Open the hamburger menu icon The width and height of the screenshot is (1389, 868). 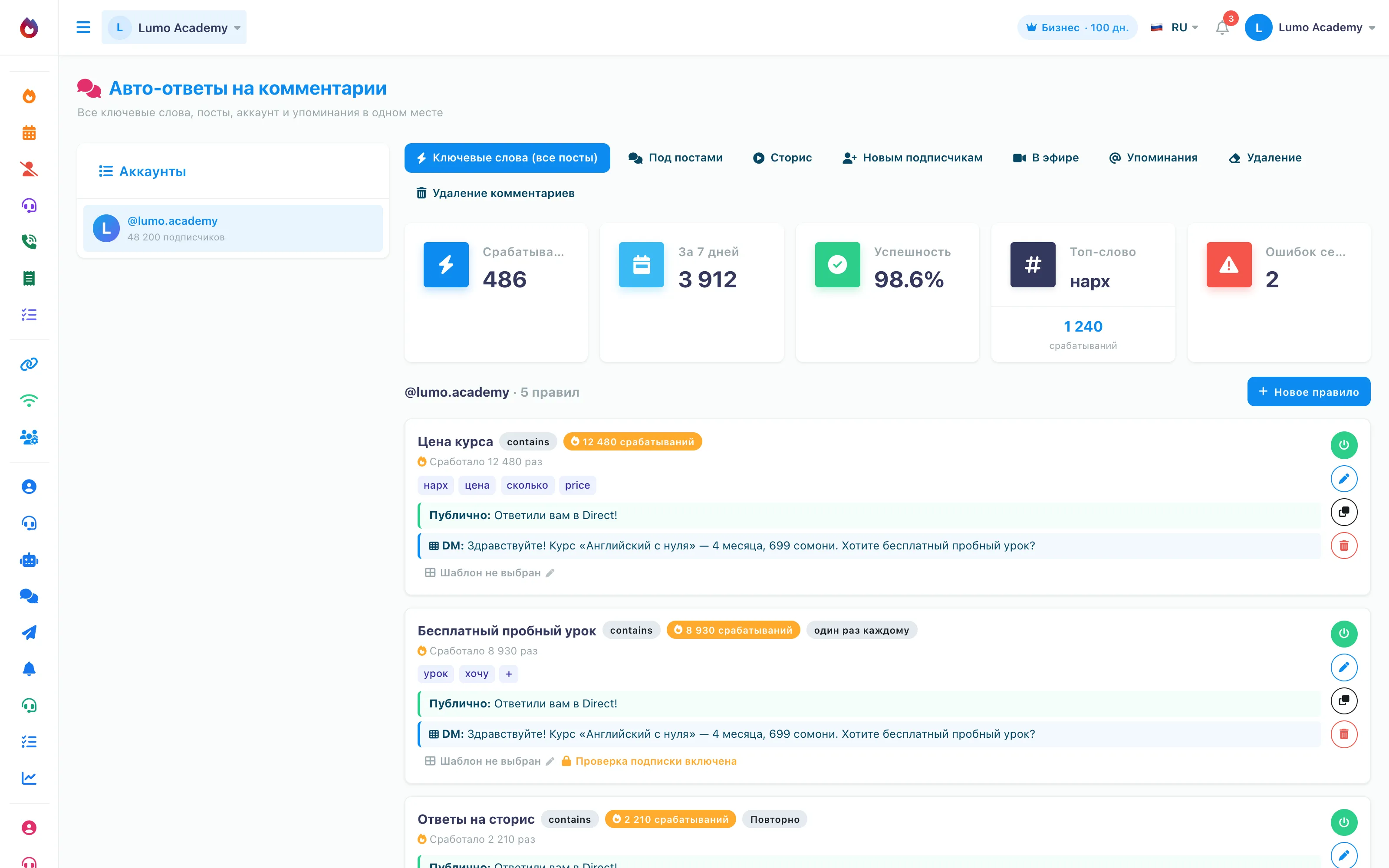83,27
